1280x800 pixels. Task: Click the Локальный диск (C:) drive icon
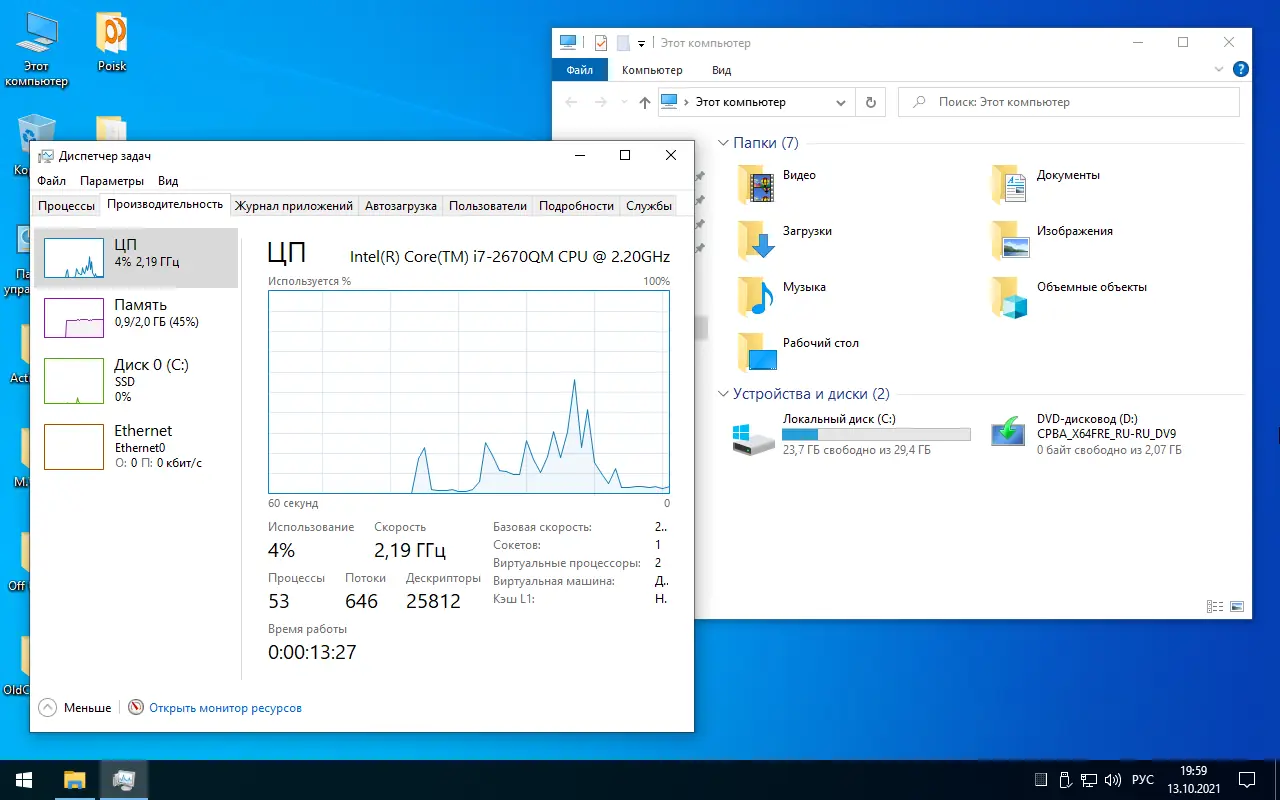[753, 437]
